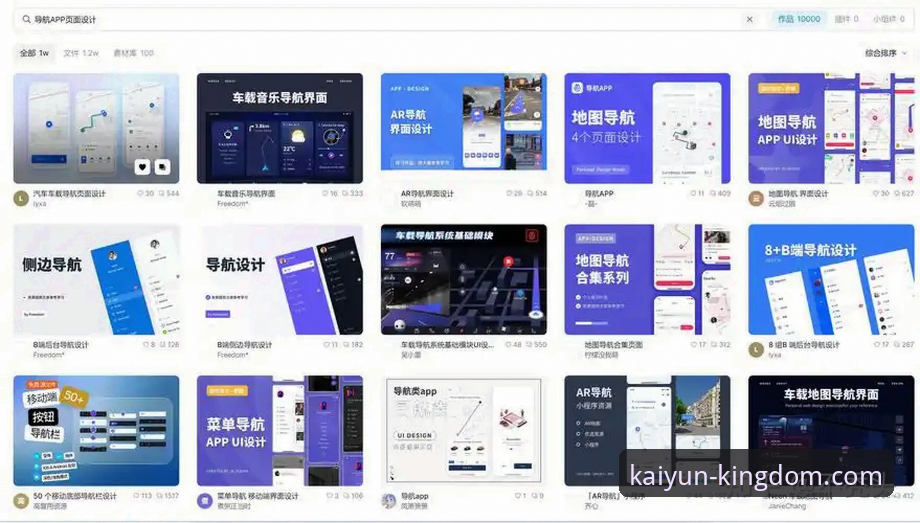Select the 全部 1w filter tab

(34, 53)
